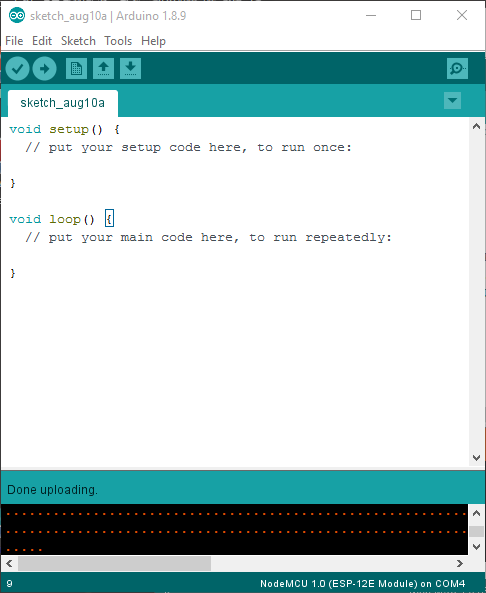Create a new sketch with New icon
The width and height of the screenshot is (486, 593).
(x=76, y=68)
